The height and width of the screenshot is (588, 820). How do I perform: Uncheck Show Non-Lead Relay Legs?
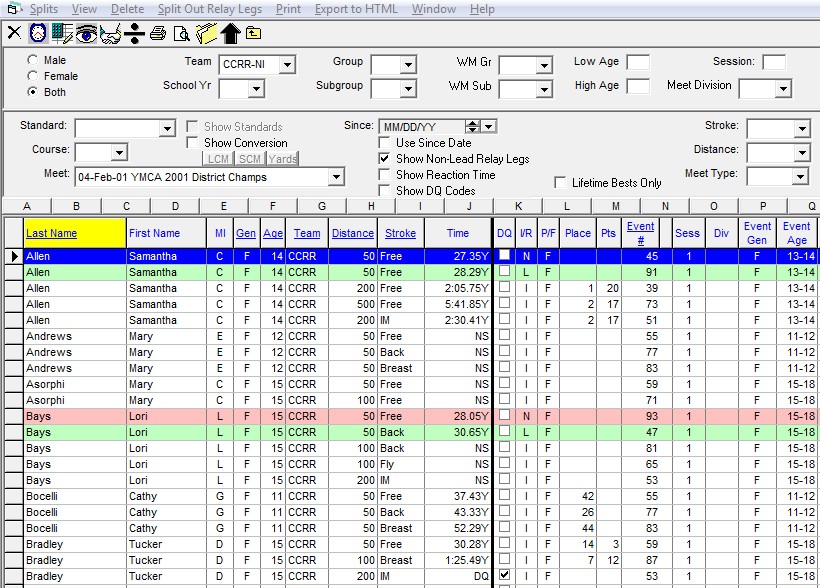tap(385, 159)
